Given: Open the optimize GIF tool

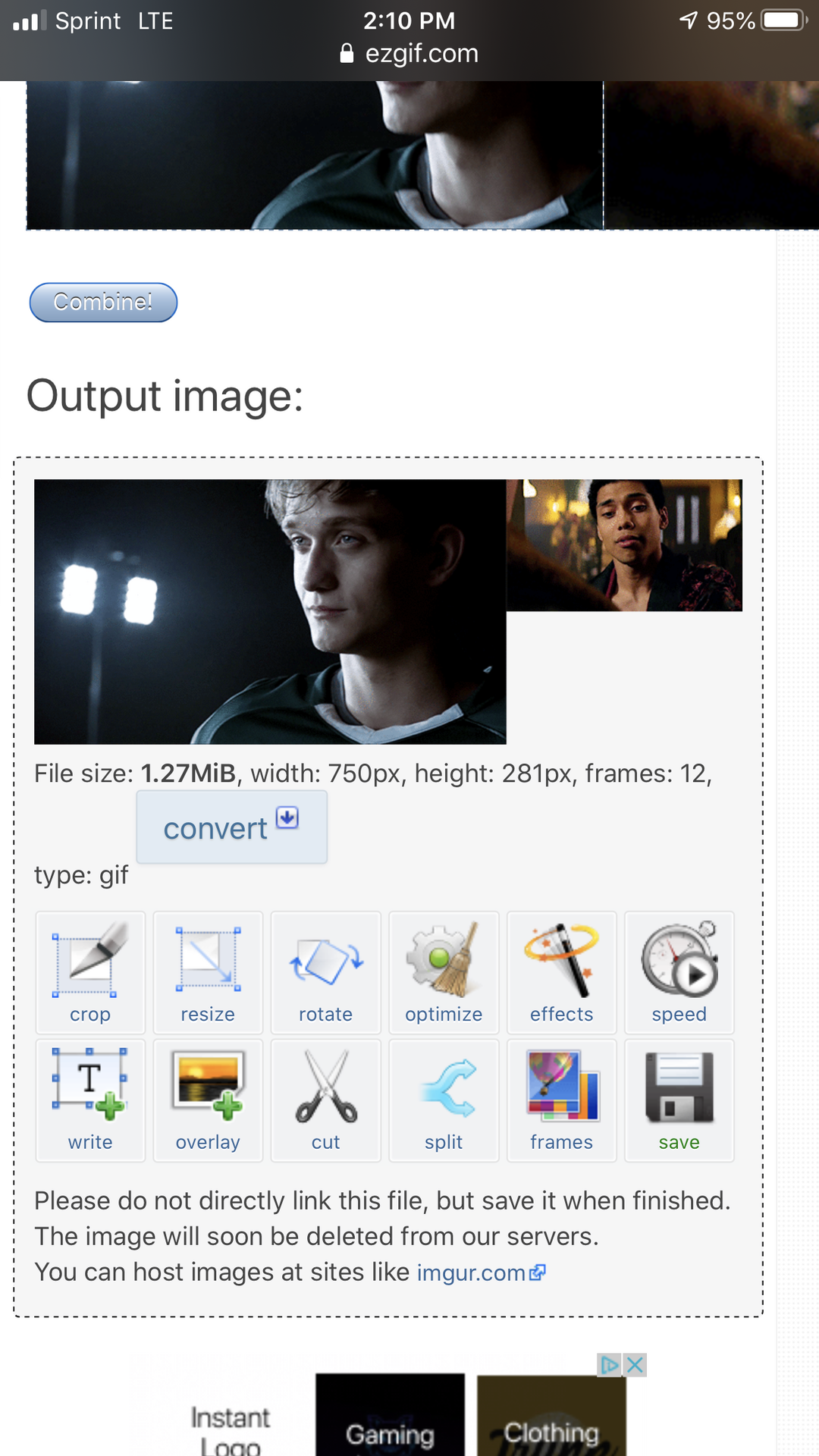Looking at the screenshot, I should click(x=444, y=972).
